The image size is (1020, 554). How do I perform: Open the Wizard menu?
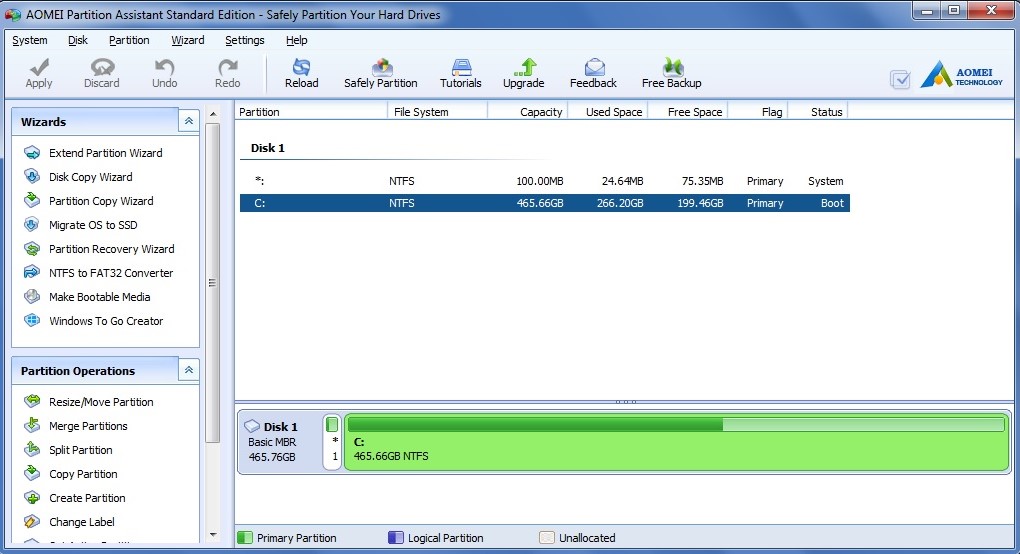[x=187, y=40]
